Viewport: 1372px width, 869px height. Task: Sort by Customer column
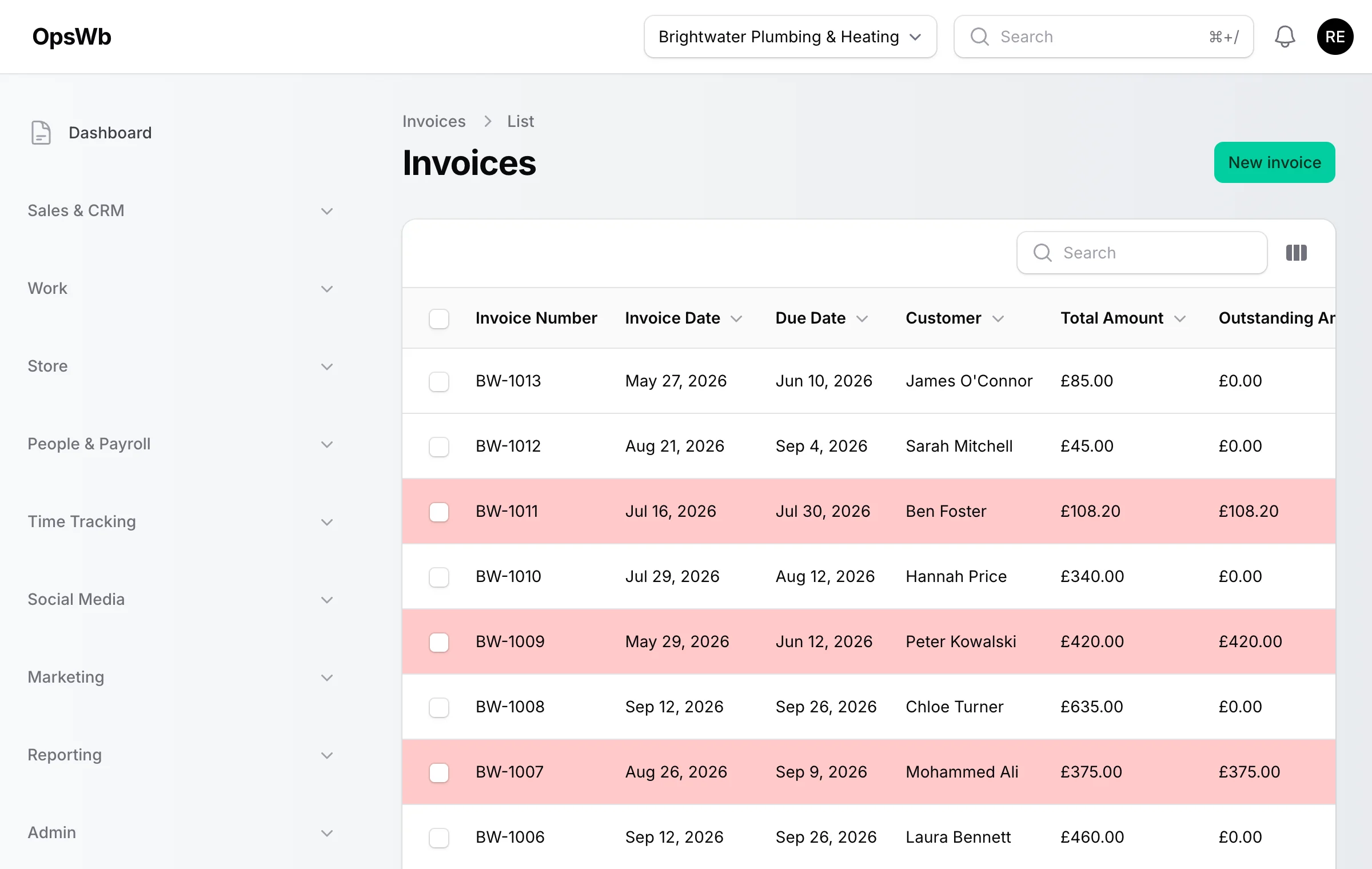tap(955, 318)
